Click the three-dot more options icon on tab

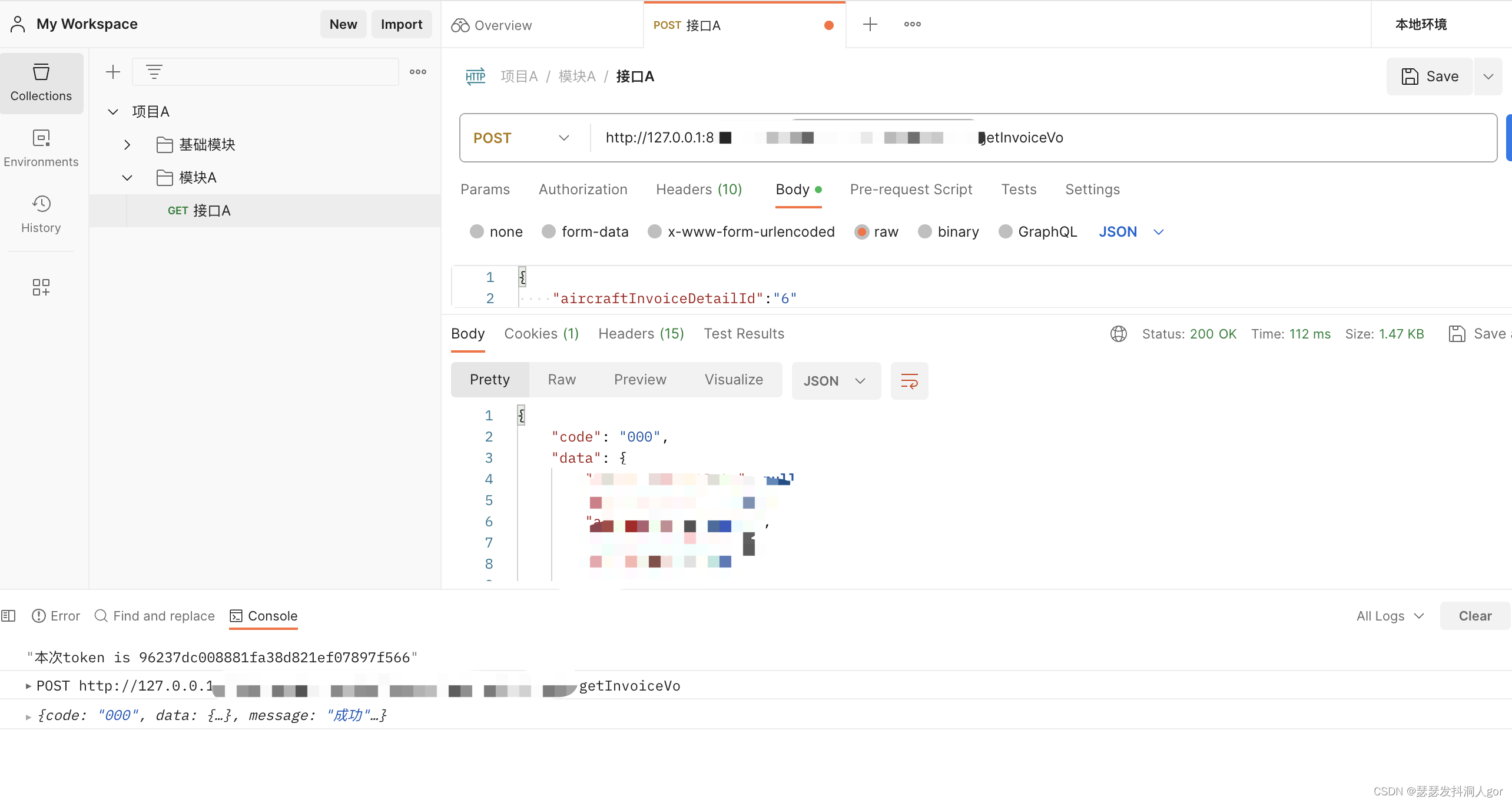pos(912,23)
